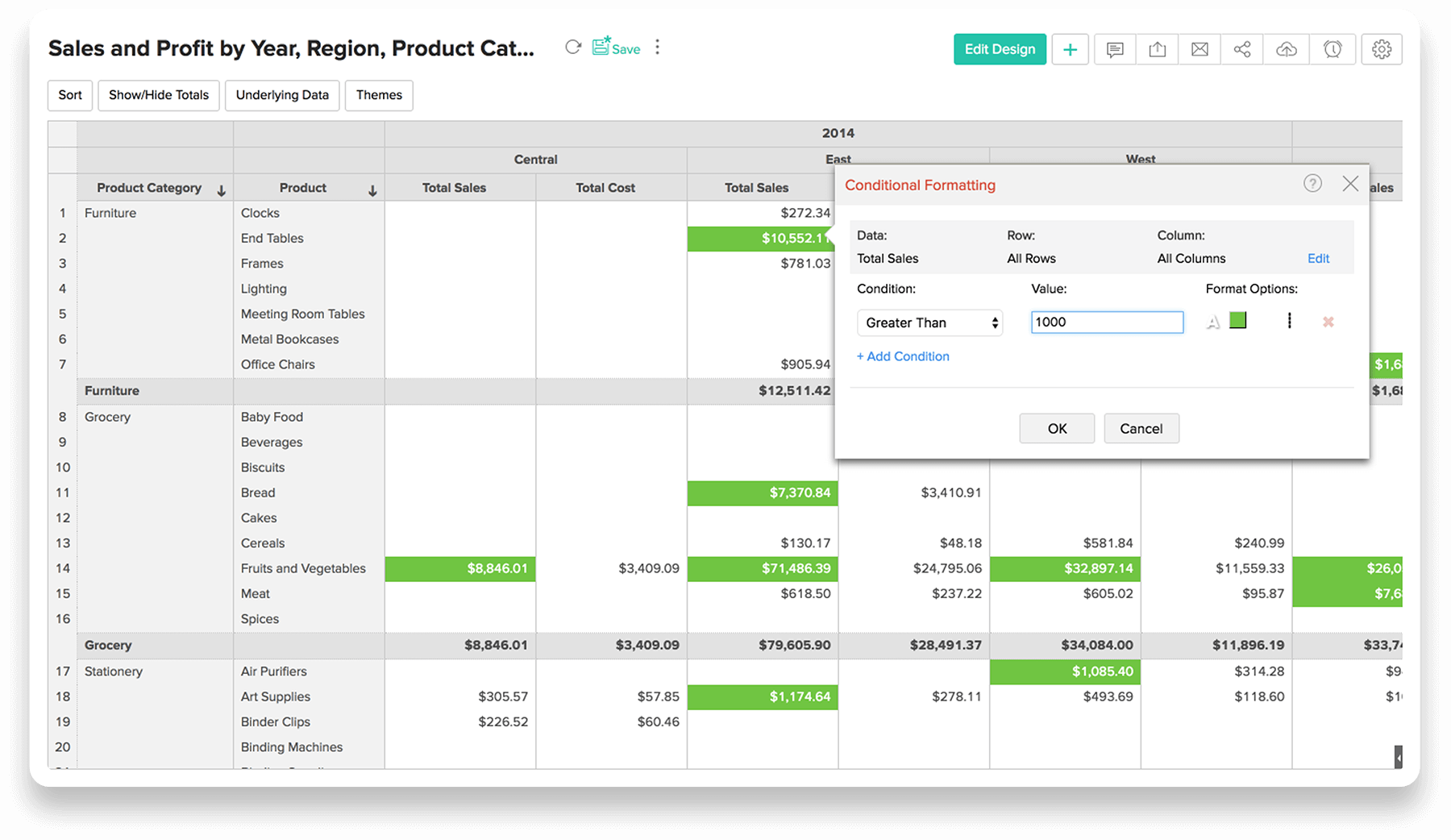
Task: Open the Greater Than condition dropdown
Action: point(929,322)
